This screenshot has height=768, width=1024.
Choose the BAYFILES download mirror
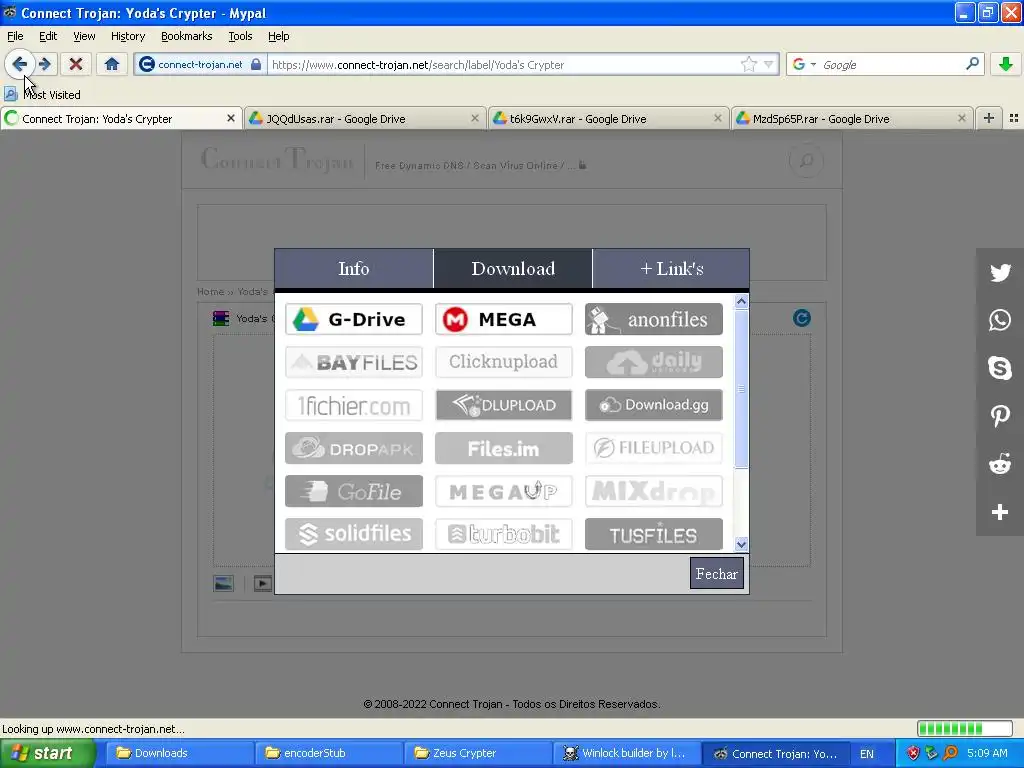(354, 362)
